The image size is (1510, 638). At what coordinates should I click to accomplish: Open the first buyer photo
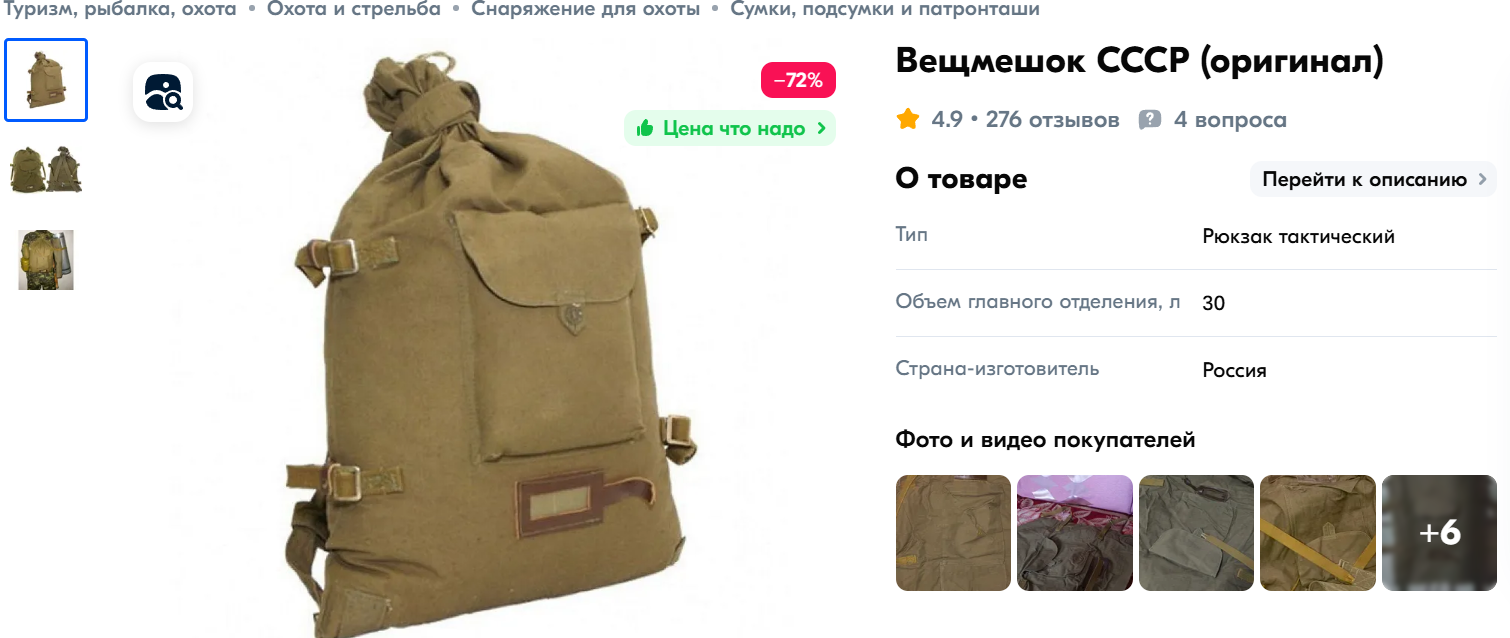(953, 533)
